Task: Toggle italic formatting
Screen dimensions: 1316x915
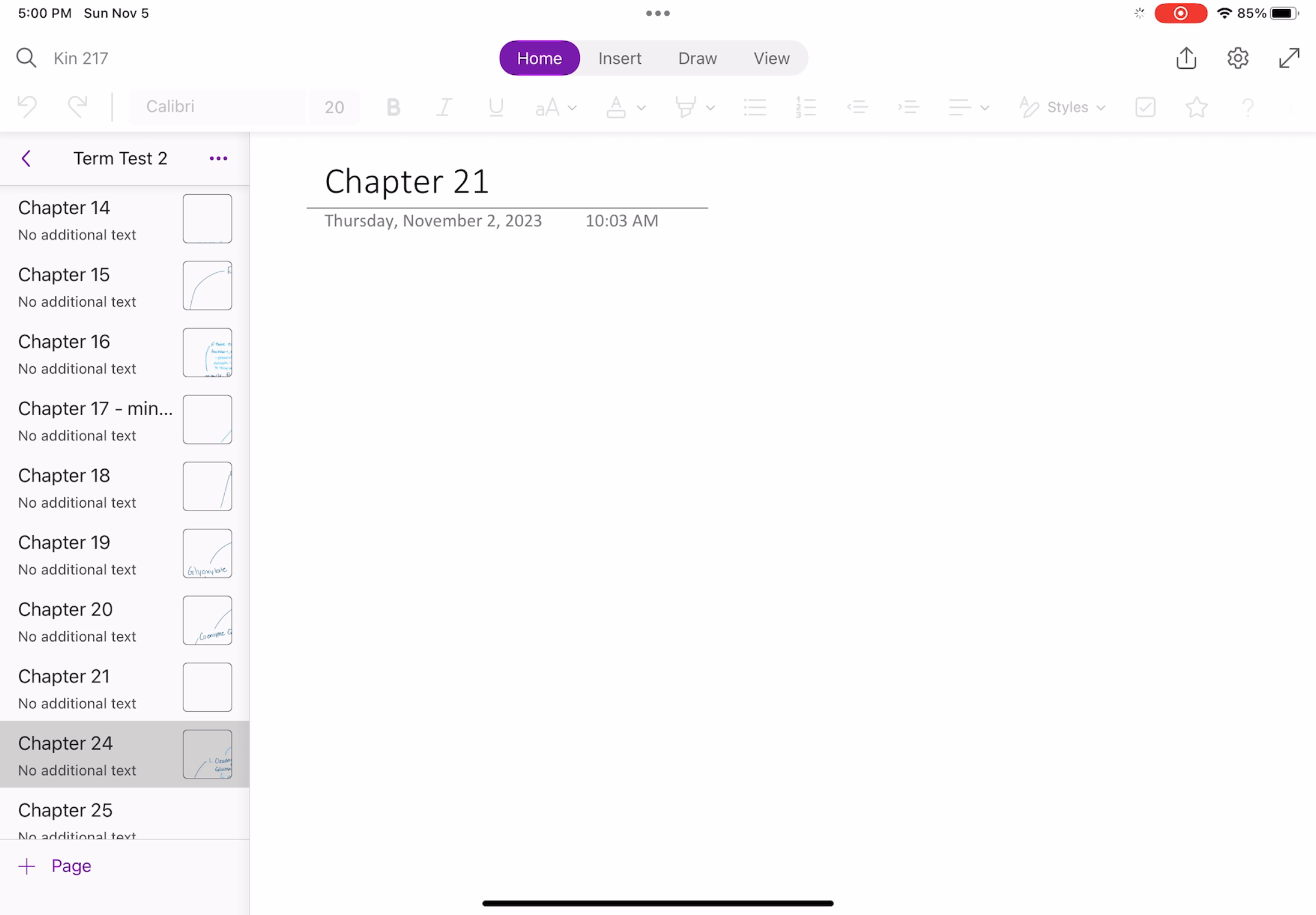Action: (x=444, y=107)
